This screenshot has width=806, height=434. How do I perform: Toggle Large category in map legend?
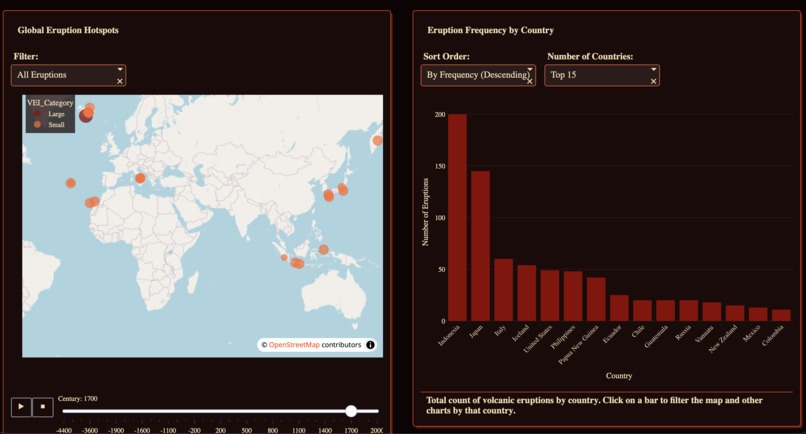pos(50,114)
